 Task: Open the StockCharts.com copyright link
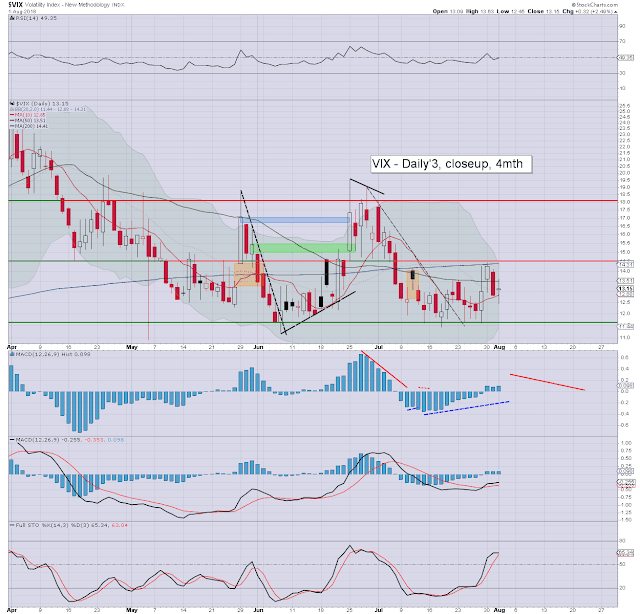tap(595, 4)
